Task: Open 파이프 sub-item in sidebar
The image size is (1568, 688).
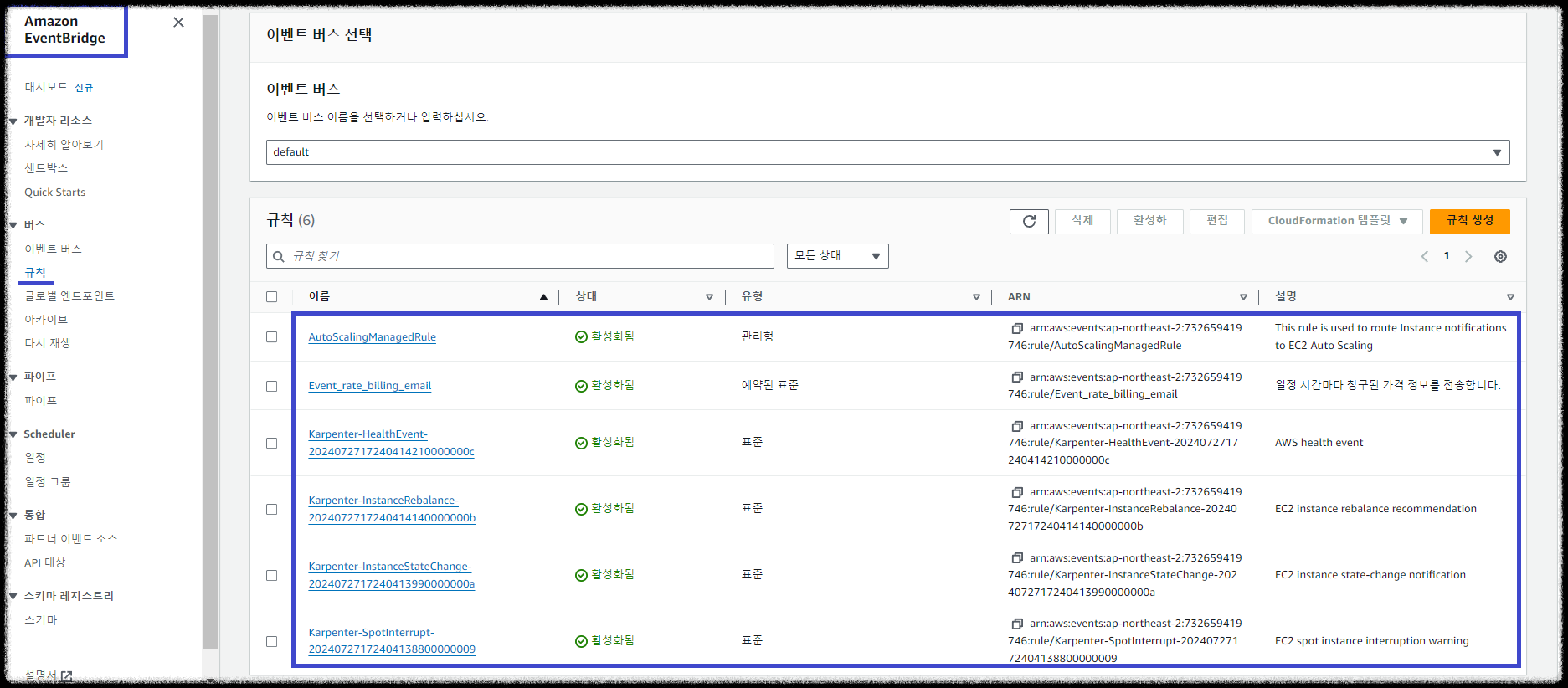Action: (x=41, y=401)
